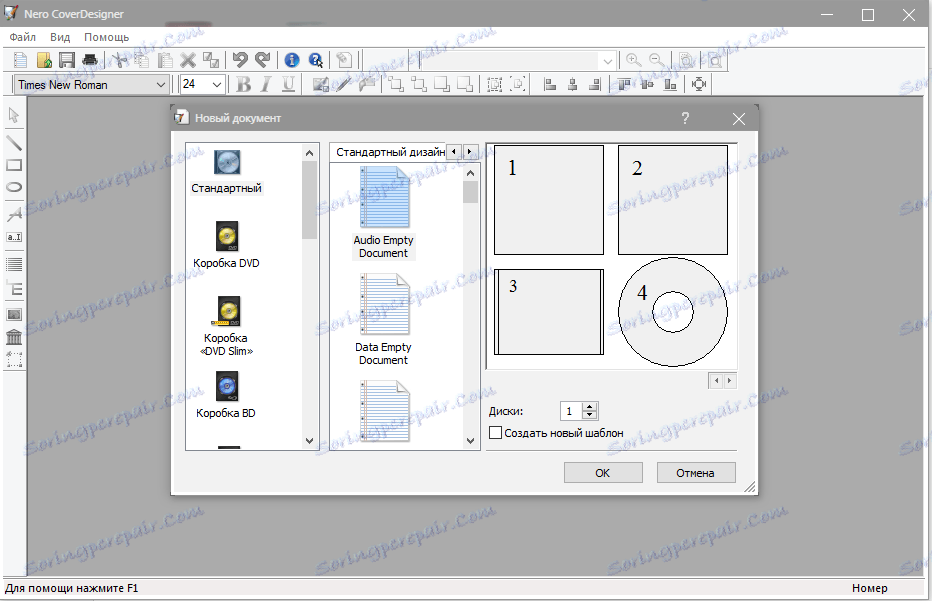Click the Undo arrow icon

click(240, 60)
